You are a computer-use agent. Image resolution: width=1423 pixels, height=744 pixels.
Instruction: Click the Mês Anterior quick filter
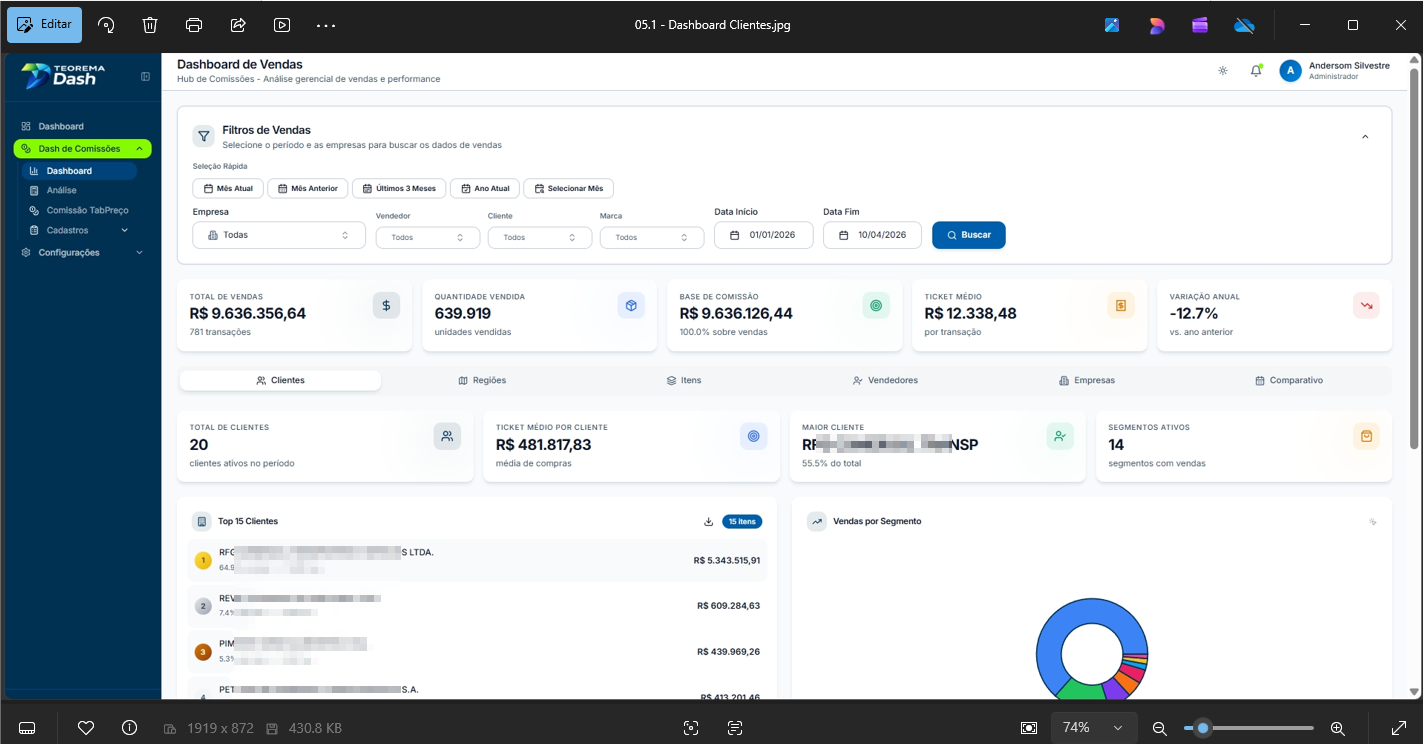[x=308, y=188]
